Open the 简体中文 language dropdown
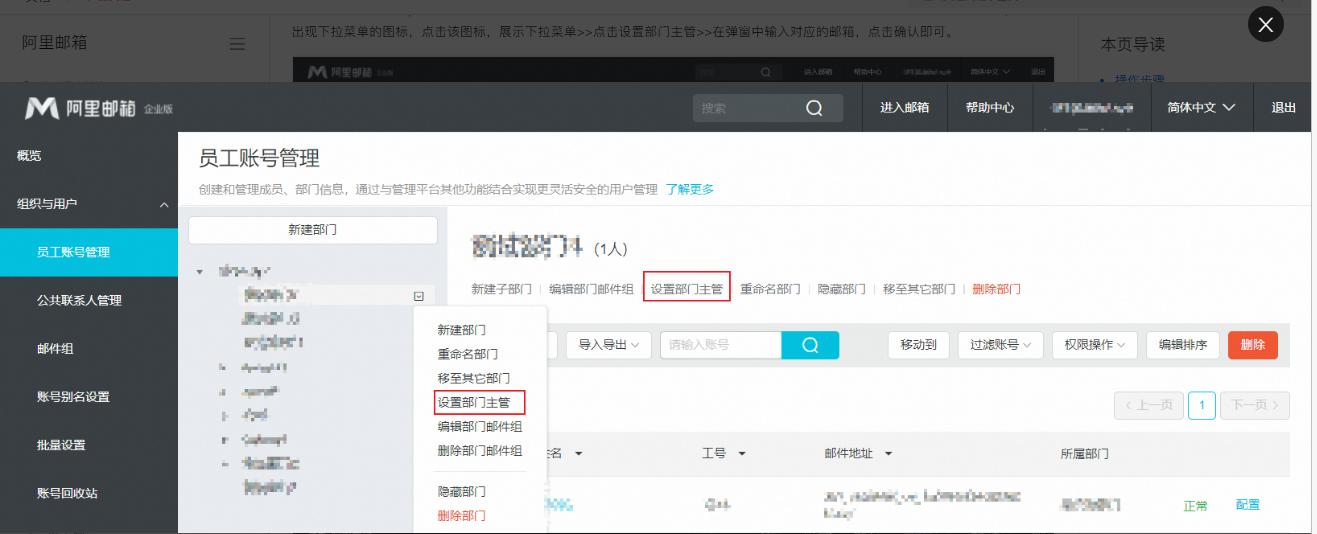 1202,108
